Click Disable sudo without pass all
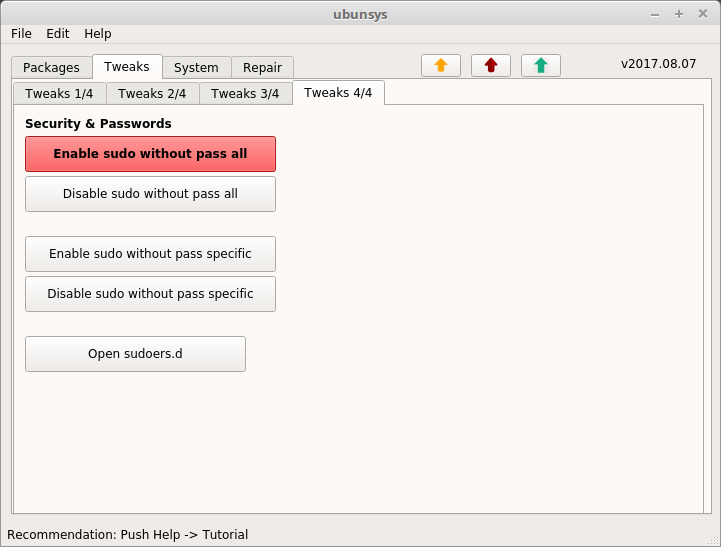 pyautogui.click(x=150, y=194)
